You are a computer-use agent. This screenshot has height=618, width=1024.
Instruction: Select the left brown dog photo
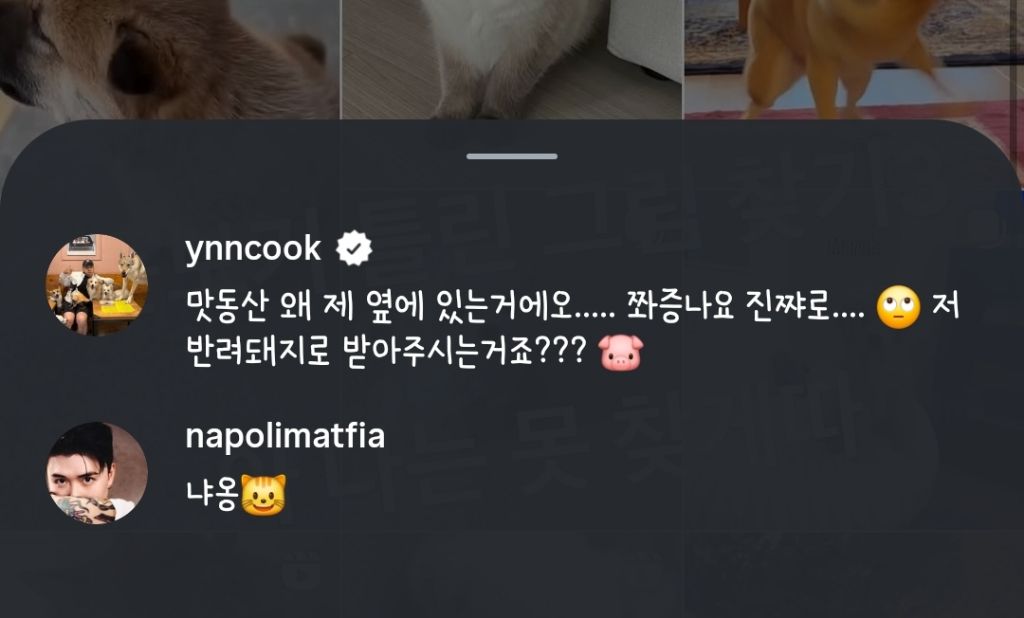[x=169, y=59]
